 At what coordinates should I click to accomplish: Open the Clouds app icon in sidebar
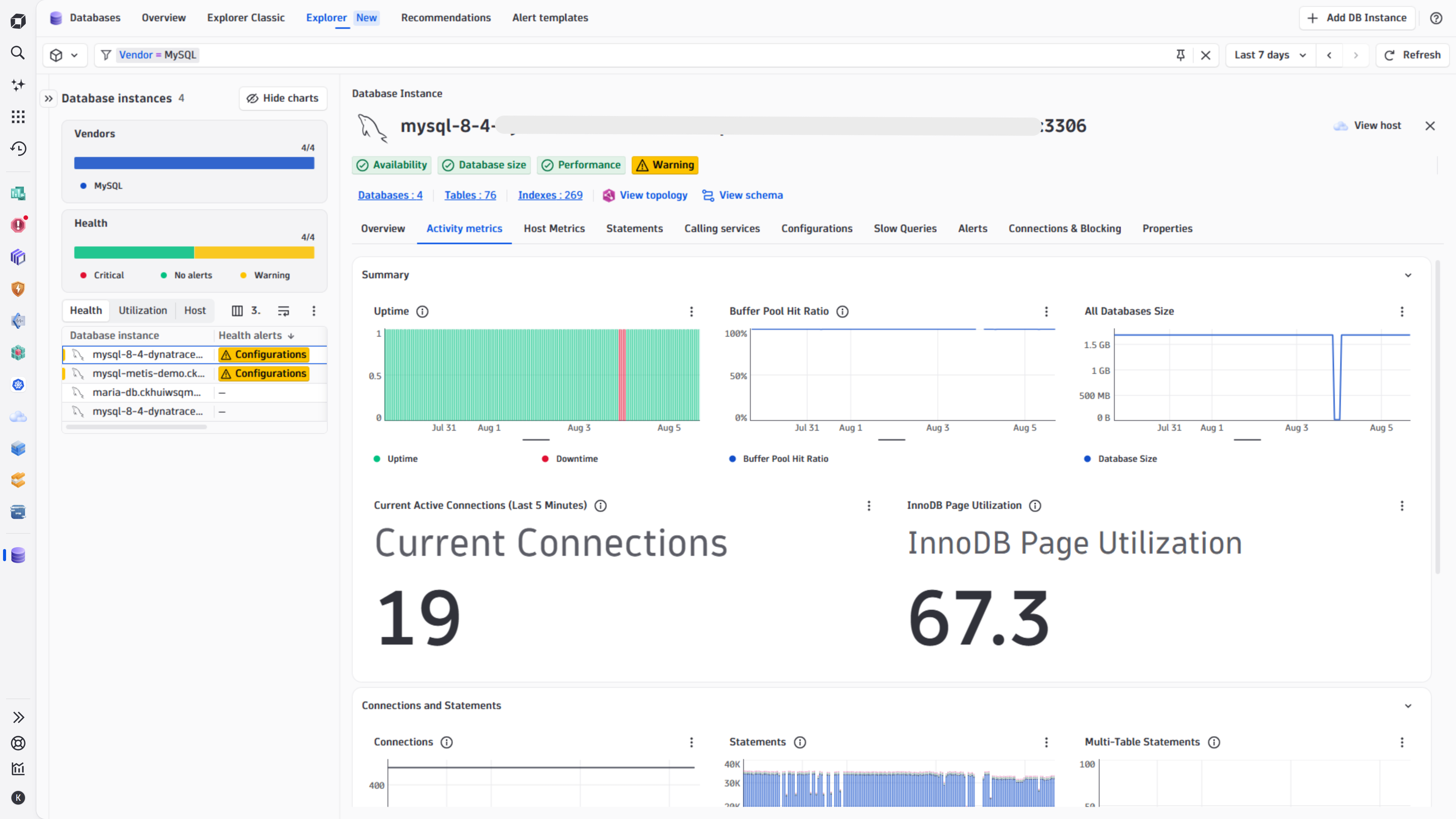coord(18,417)
